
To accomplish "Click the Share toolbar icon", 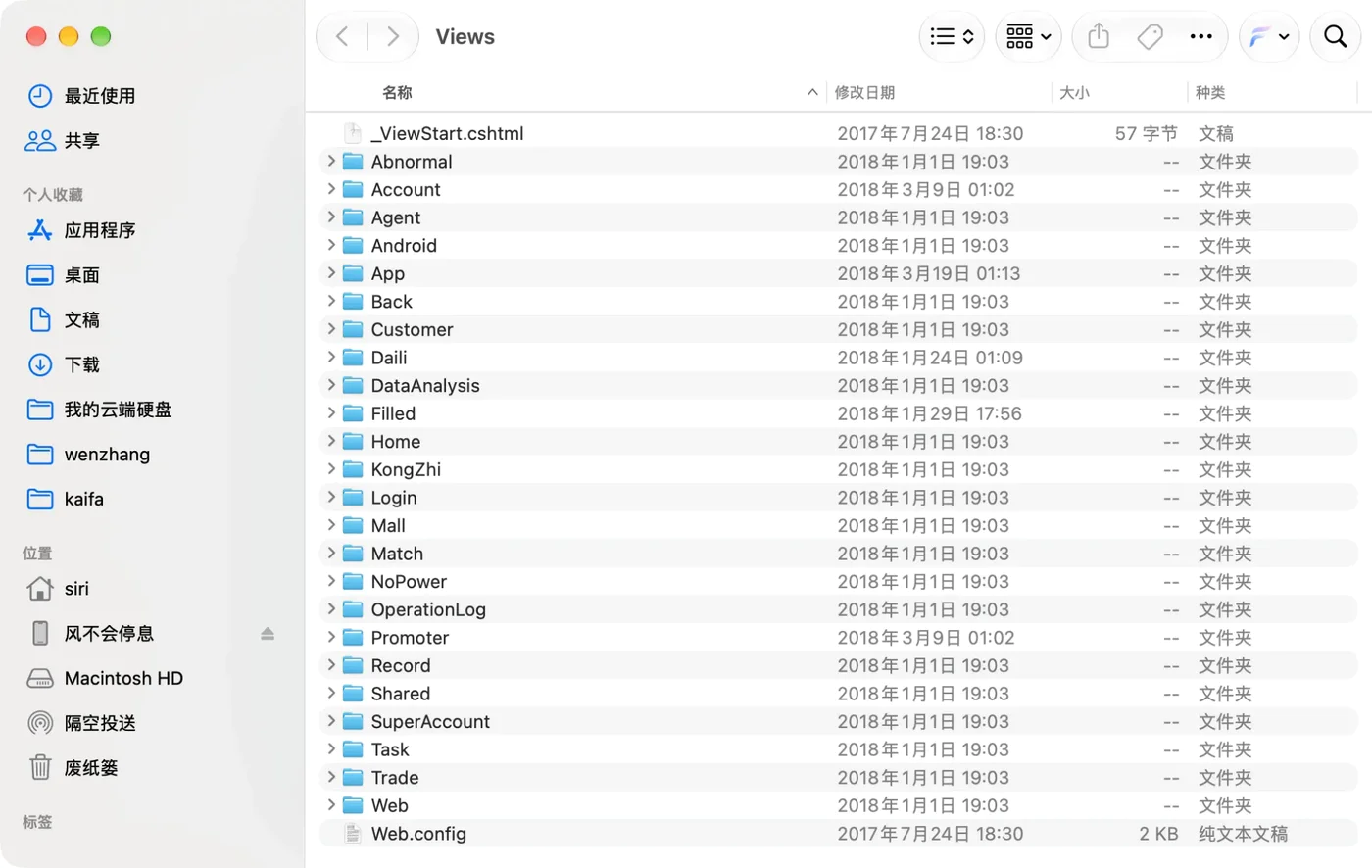I will tap(1099, 37).
